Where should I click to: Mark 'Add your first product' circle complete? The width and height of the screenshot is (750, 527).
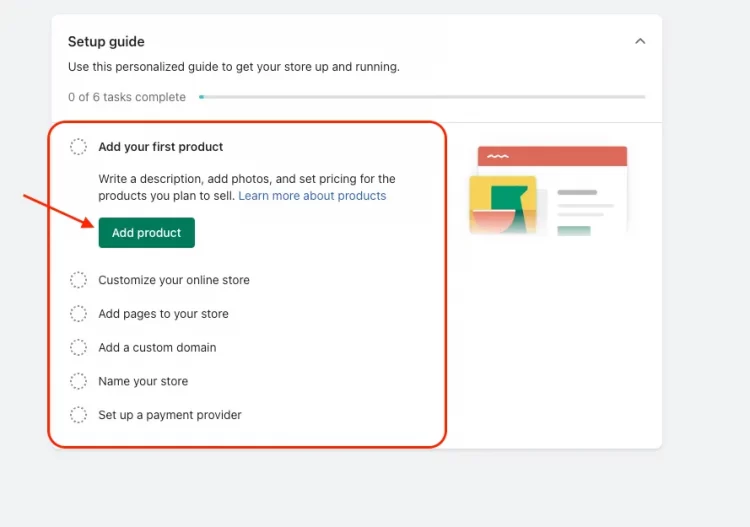click(78, 147)
